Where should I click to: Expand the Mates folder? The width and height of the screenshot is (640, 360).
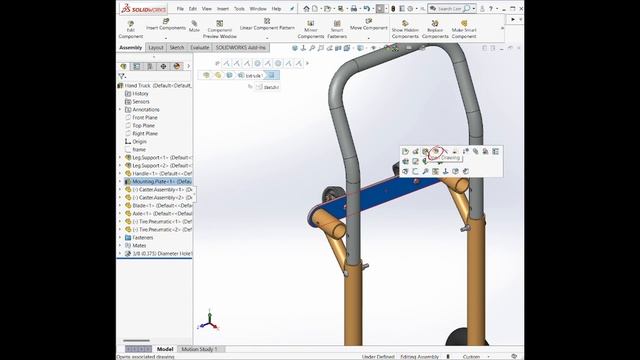click(x=120, y=246)
